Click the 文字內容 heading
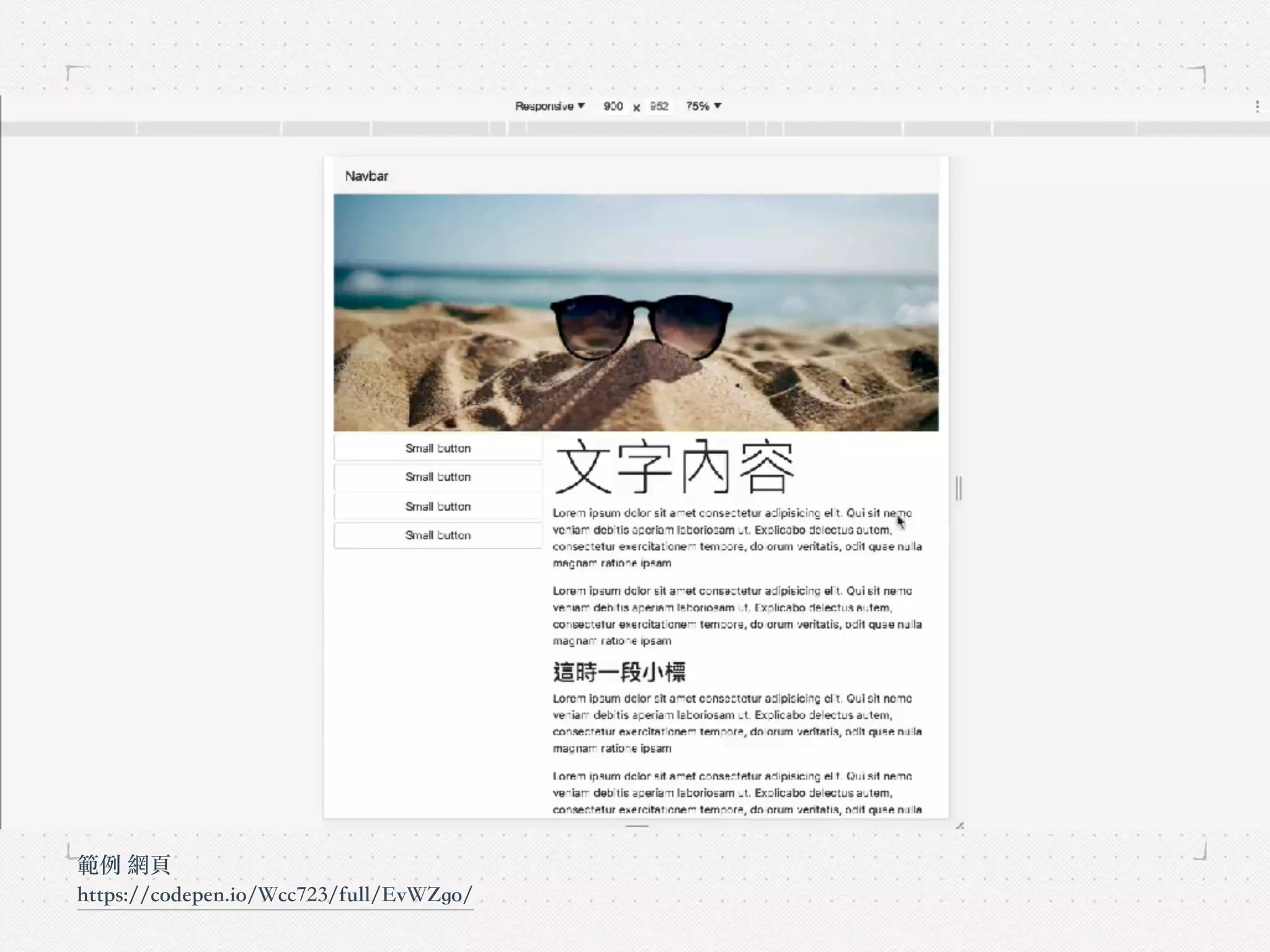The height and width of the screenshot is (952, 1270). point(674,467)
